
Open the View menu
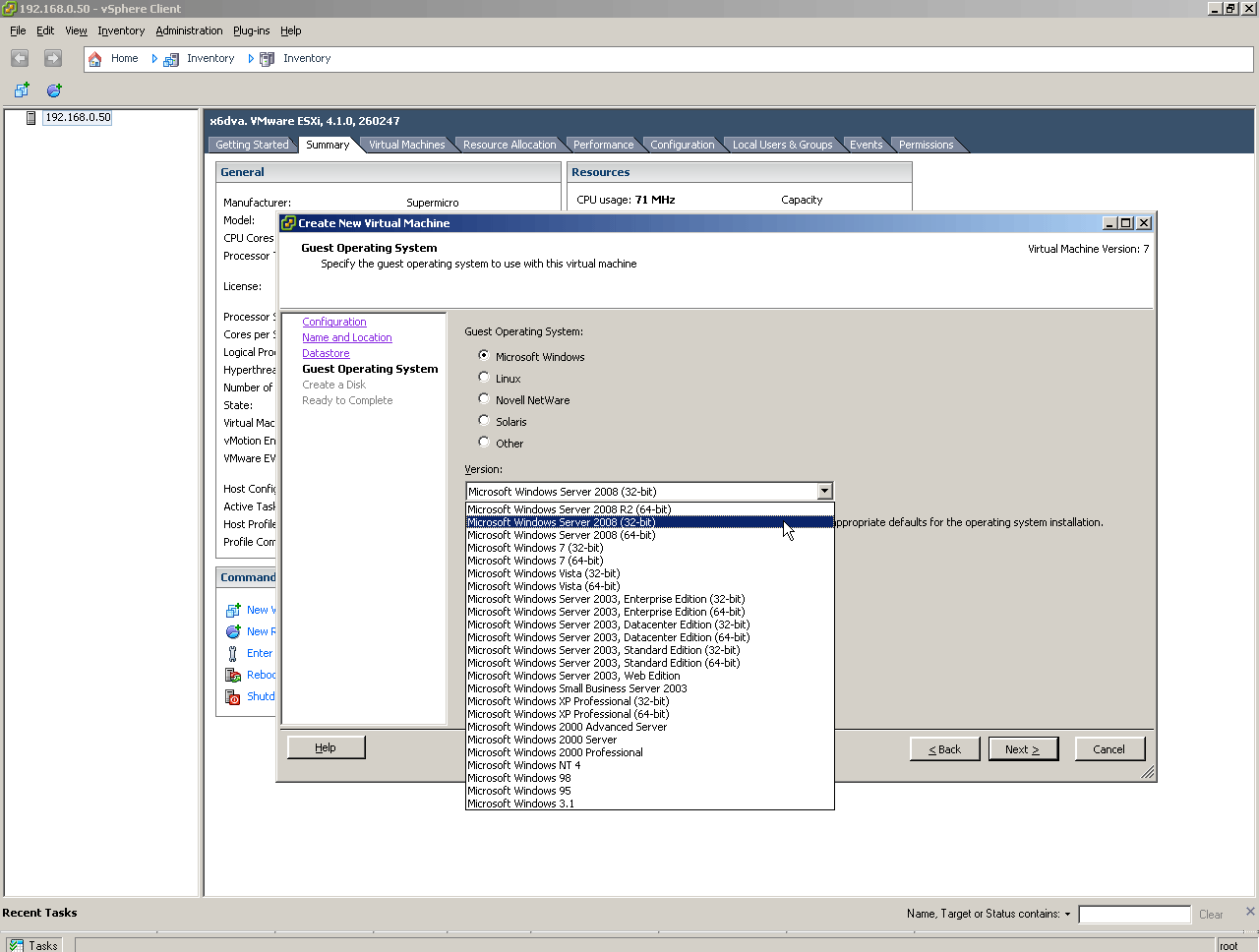[x=76, y=30]
